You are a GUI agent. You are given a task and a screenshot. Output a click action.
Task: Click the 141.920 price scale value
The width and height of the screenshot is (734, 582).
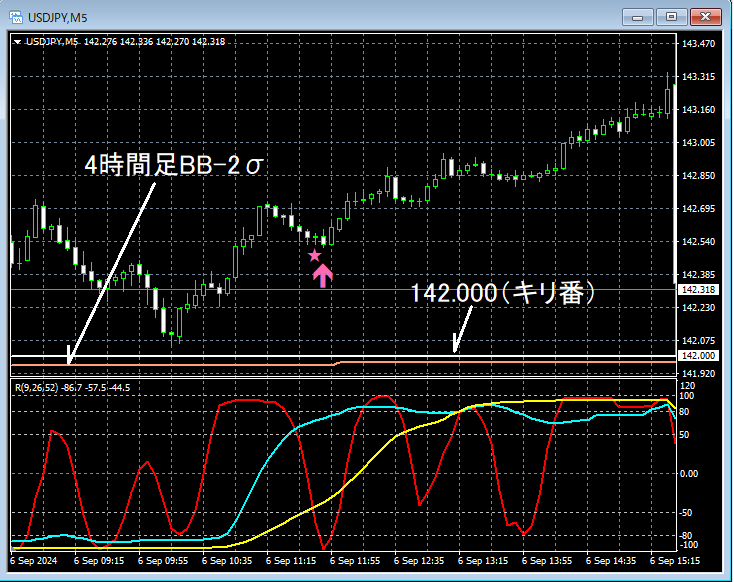tap(698, 374)
